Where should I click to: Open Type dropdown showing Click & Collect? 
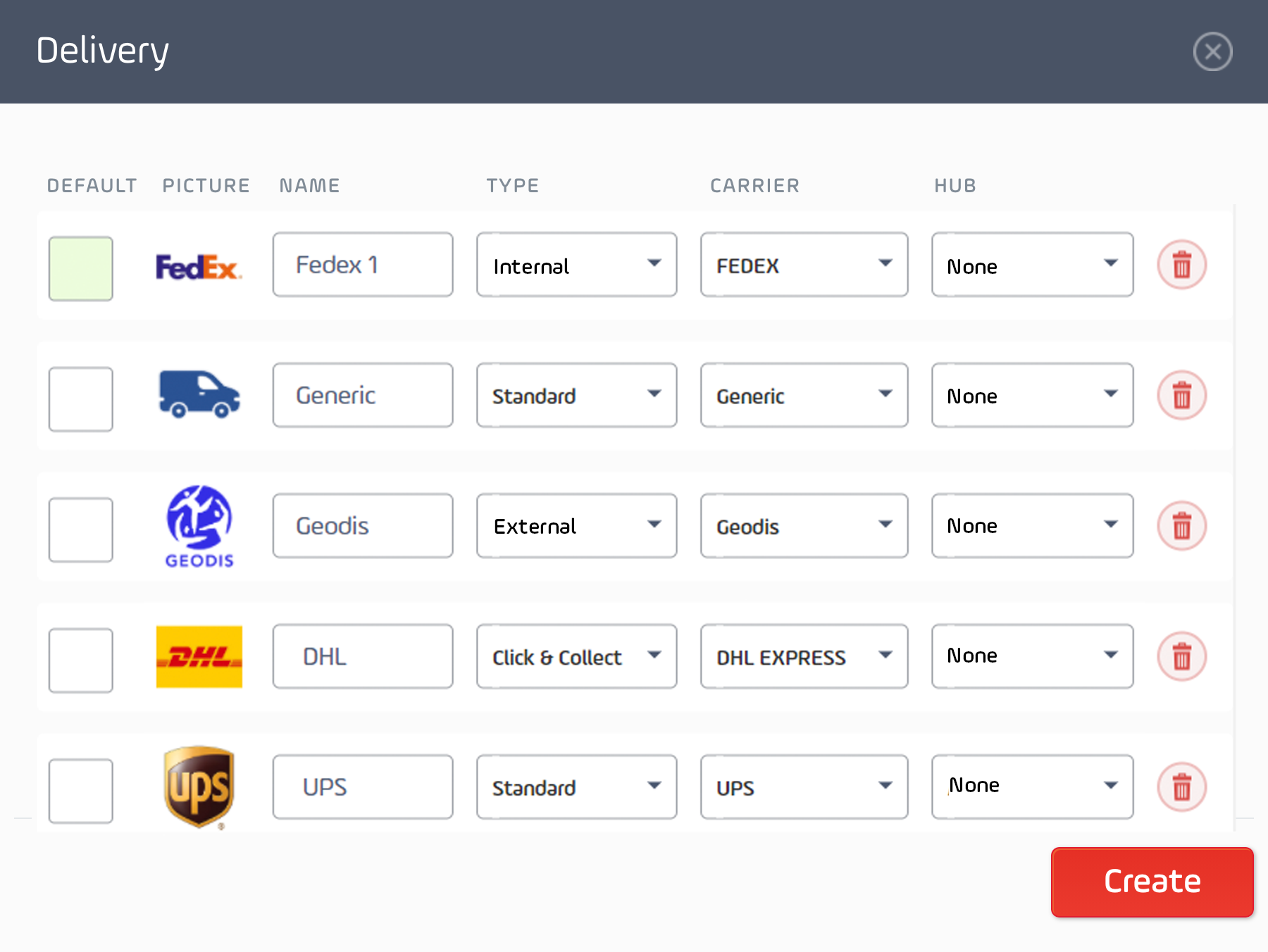pyautogui.click(x=576, y=656)
